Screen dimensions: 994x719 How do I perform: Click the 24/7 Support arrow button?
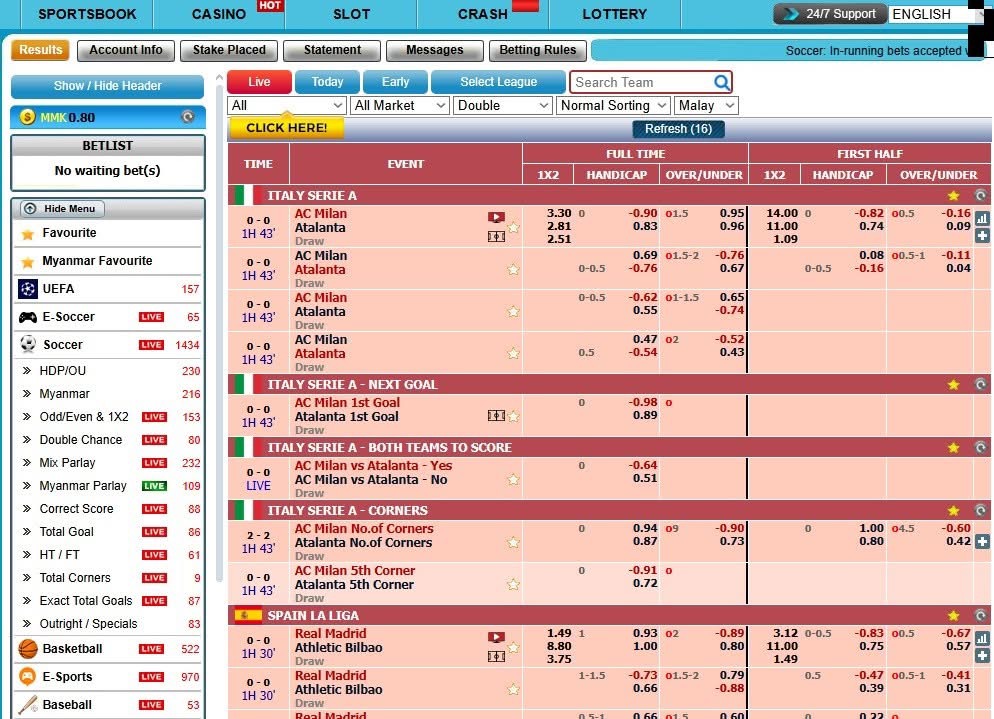pyautogui.click(x=830, y=14)
